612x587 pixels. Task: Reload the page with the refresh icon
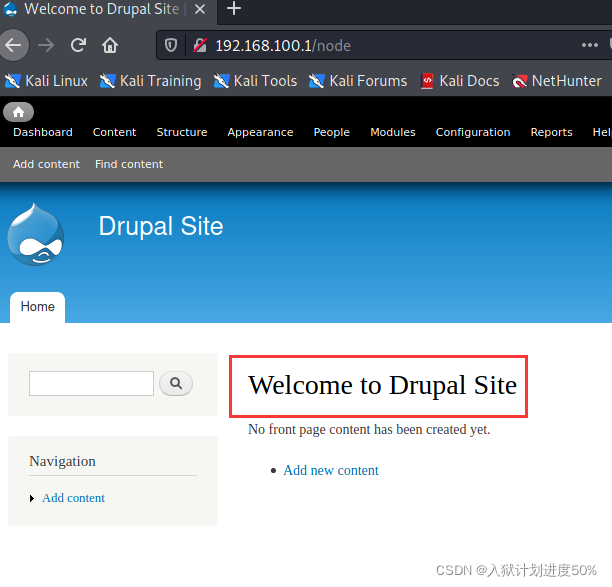(78, 45)
